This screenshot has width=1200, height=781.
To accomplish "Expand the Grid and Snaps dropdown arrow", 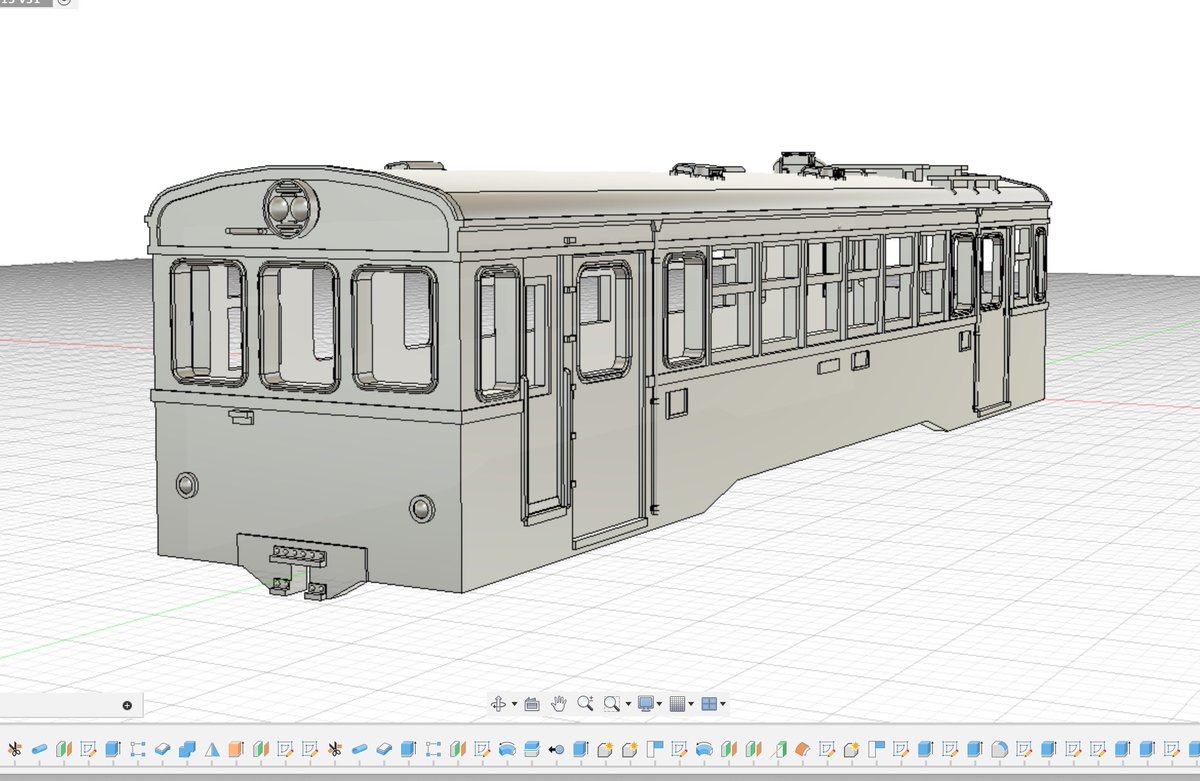I will click(691, 705).
